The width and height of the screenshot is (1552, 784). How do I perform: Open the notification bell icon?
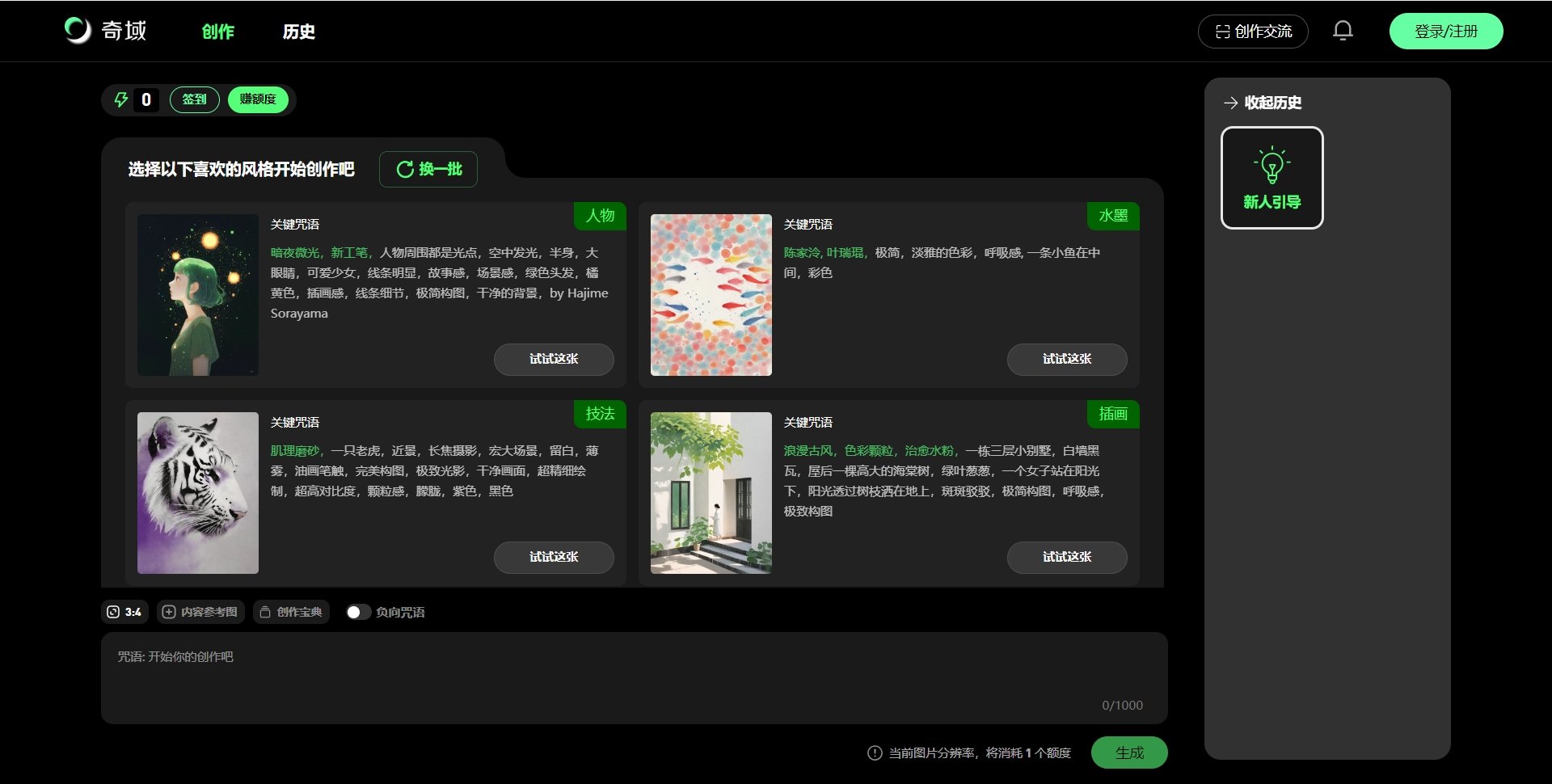(x=1343, y=30)
